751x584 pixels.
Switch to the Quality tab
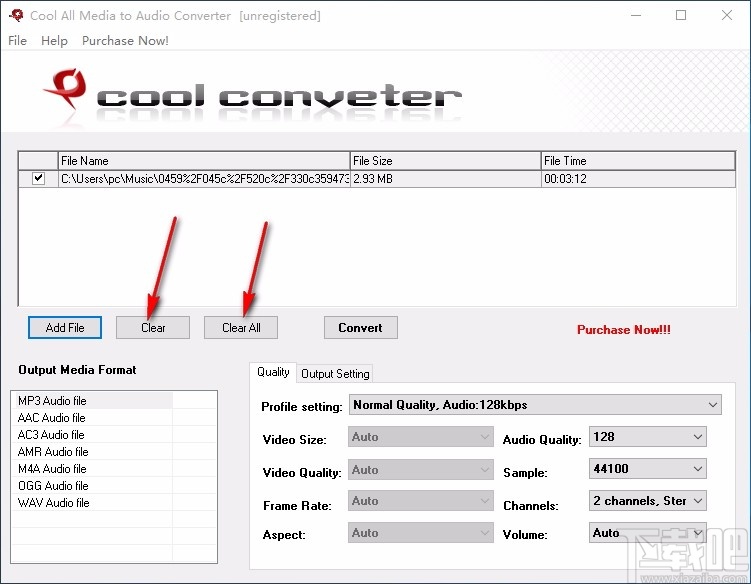click(273, 372)
